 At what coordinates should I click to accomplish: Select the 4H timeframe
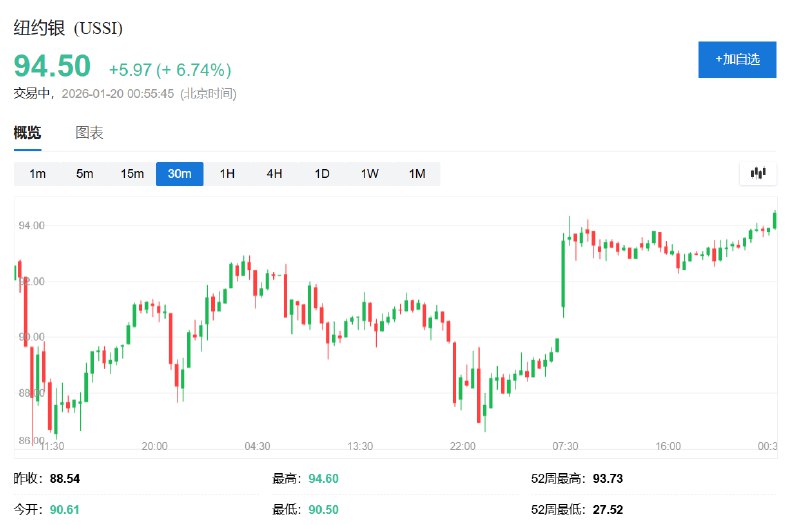pyautogui.click(x=274, y=174)
